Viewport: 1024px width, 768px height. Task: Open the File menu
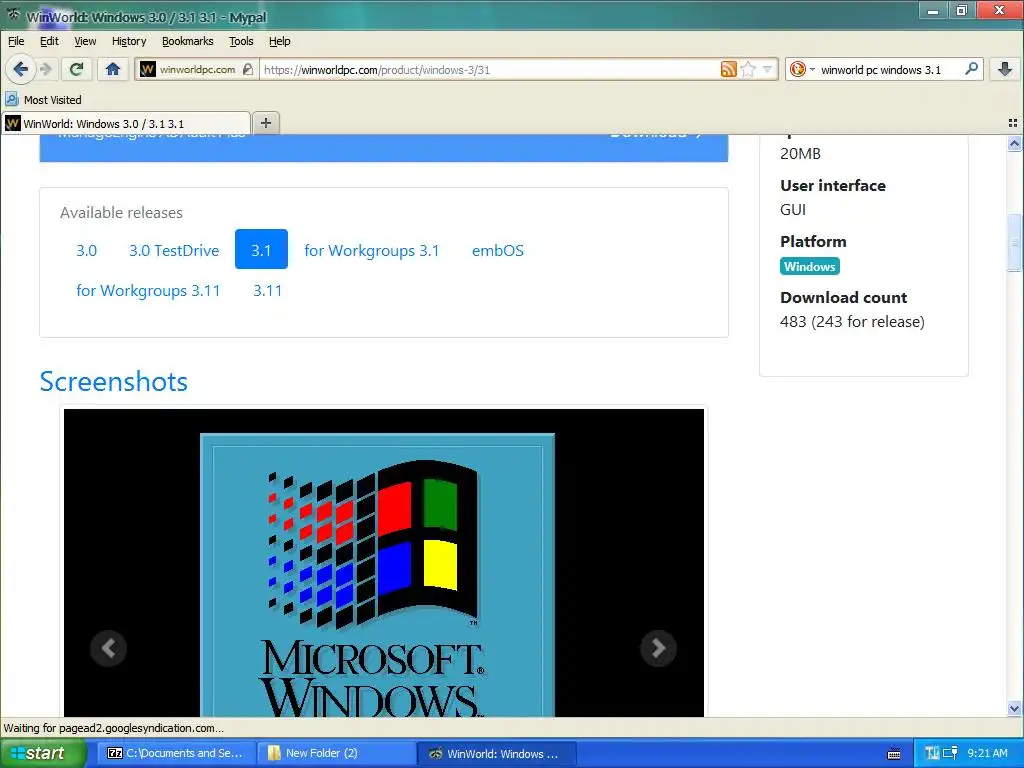[16, 41]
